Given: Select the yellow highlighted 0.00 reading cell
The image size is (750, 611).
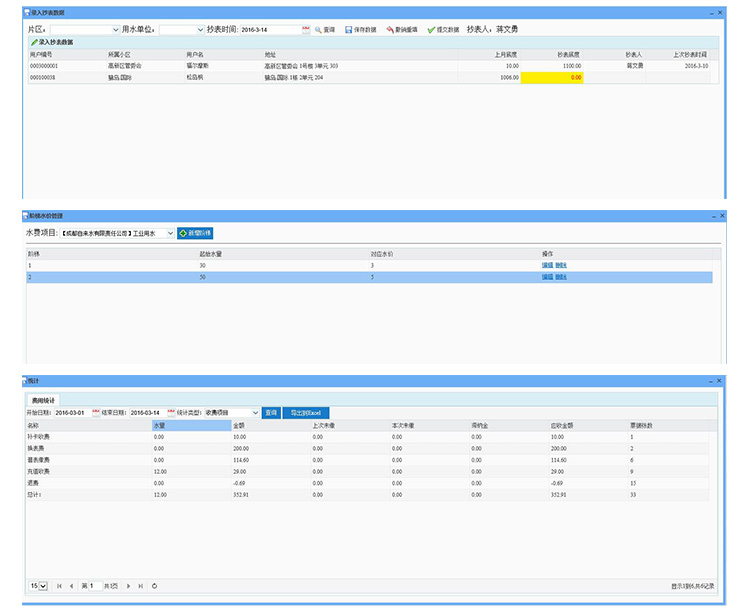Looking at the screenshot, I should point(552,78).
